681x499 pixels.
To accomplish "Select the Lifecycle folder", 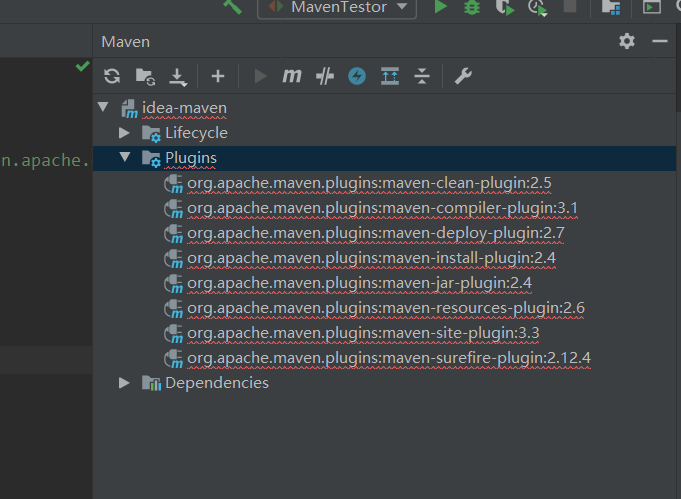I will 196,133.
